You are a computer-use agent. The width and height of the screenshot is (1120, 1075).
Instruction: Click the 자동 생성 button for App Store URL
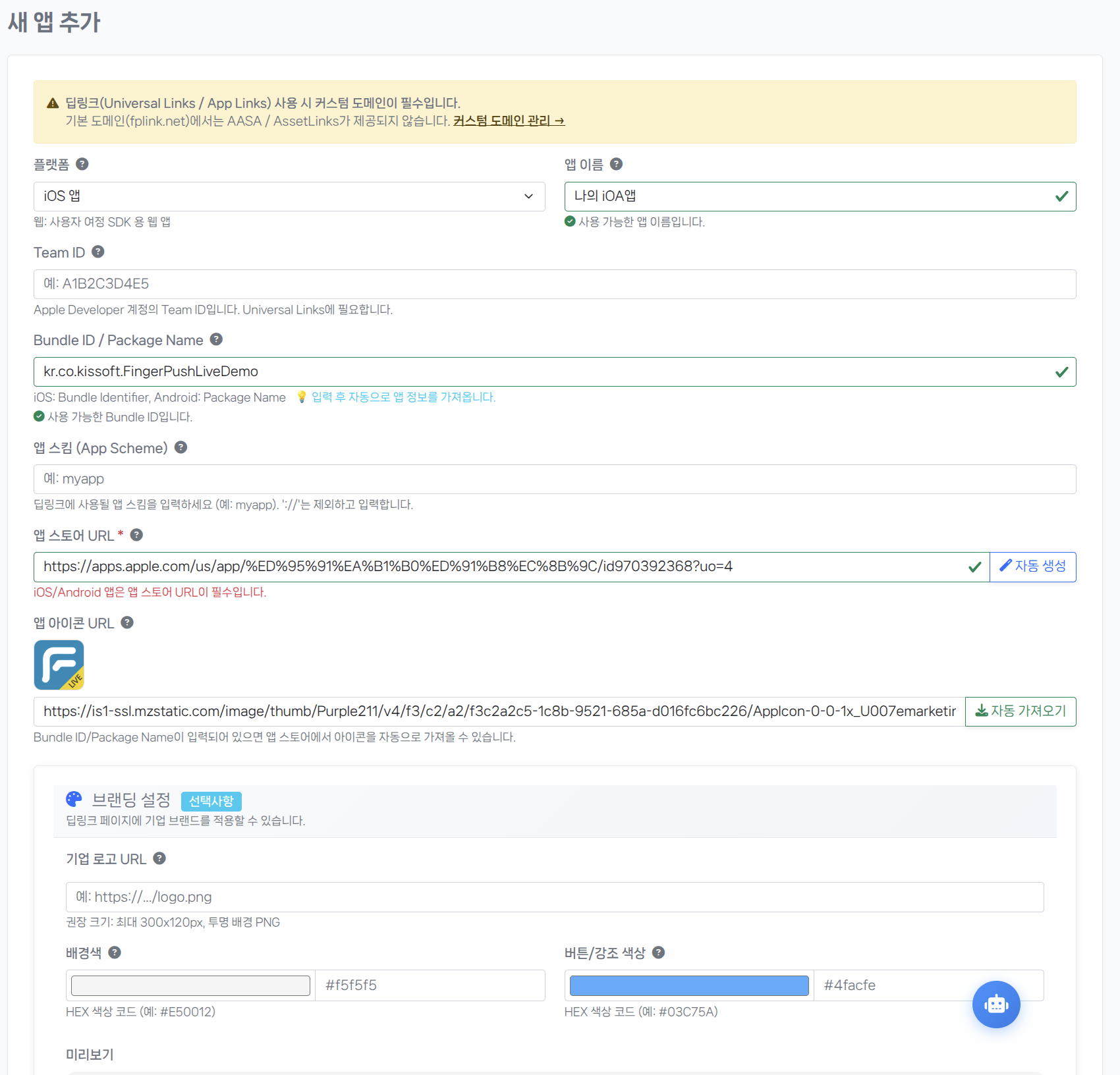pyautogui.click(x=1032, y=566)
